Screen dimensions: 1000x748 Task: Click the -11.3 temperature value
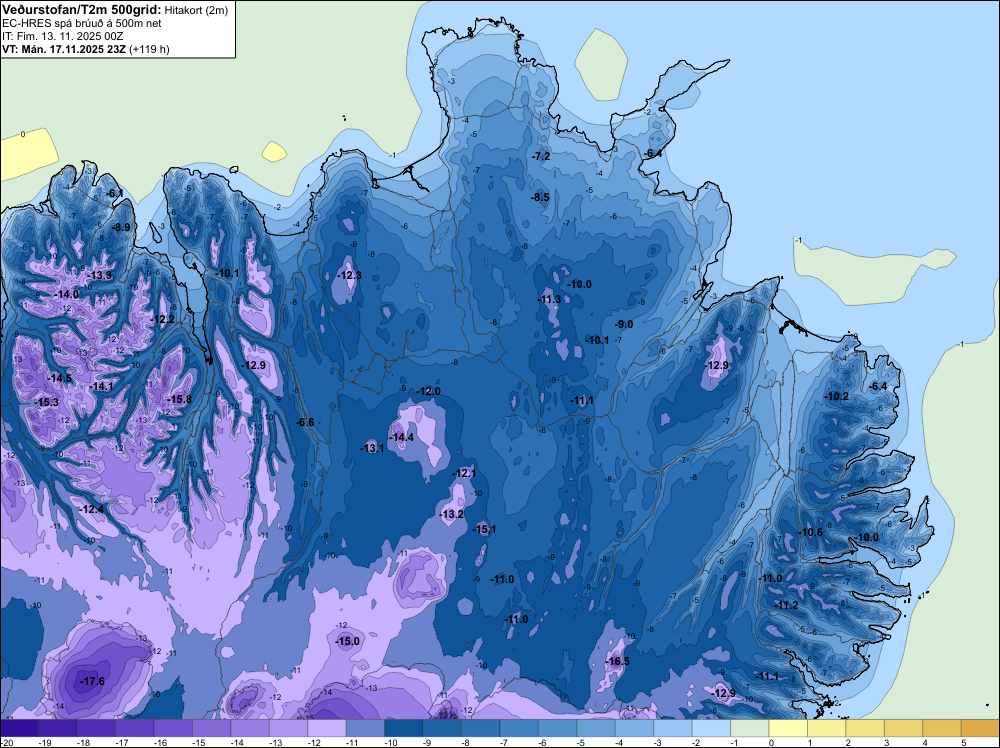550,299
